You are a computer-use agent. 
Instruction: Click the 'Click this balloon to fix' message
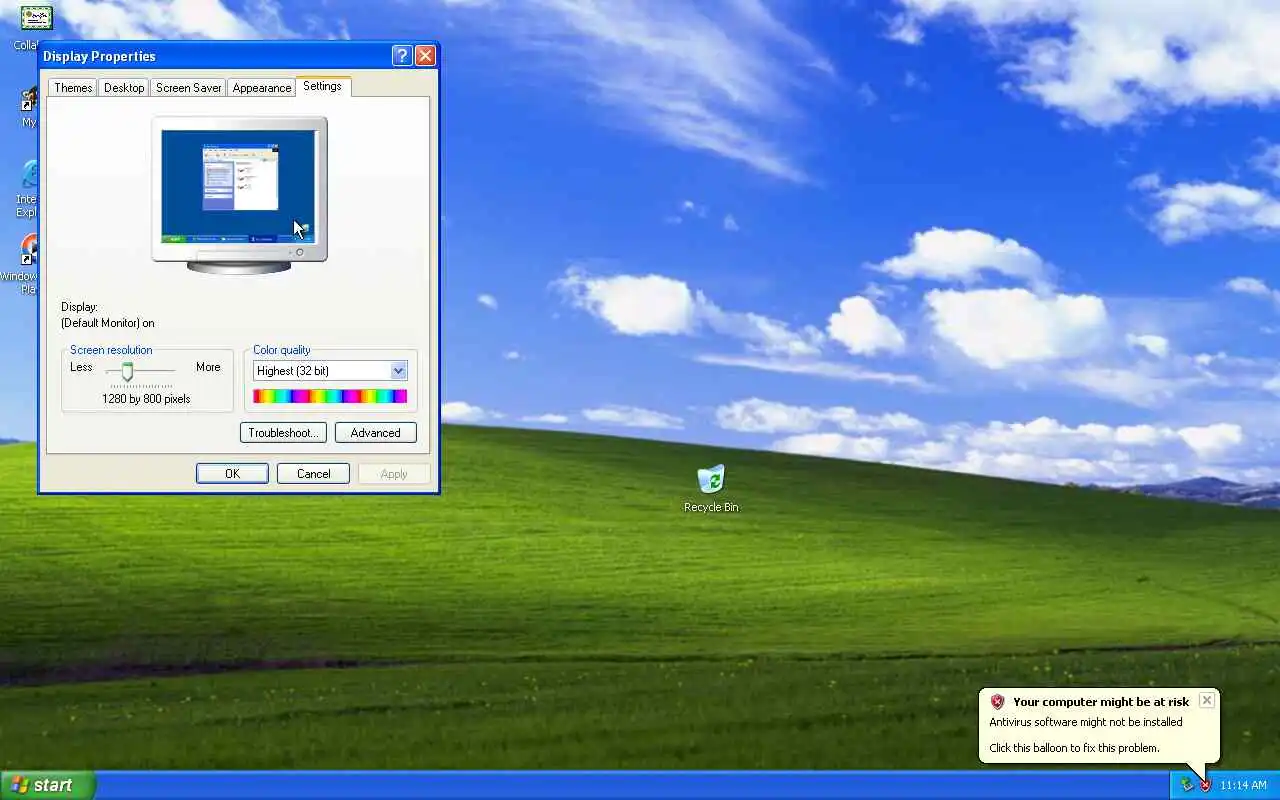(1074, 748)
